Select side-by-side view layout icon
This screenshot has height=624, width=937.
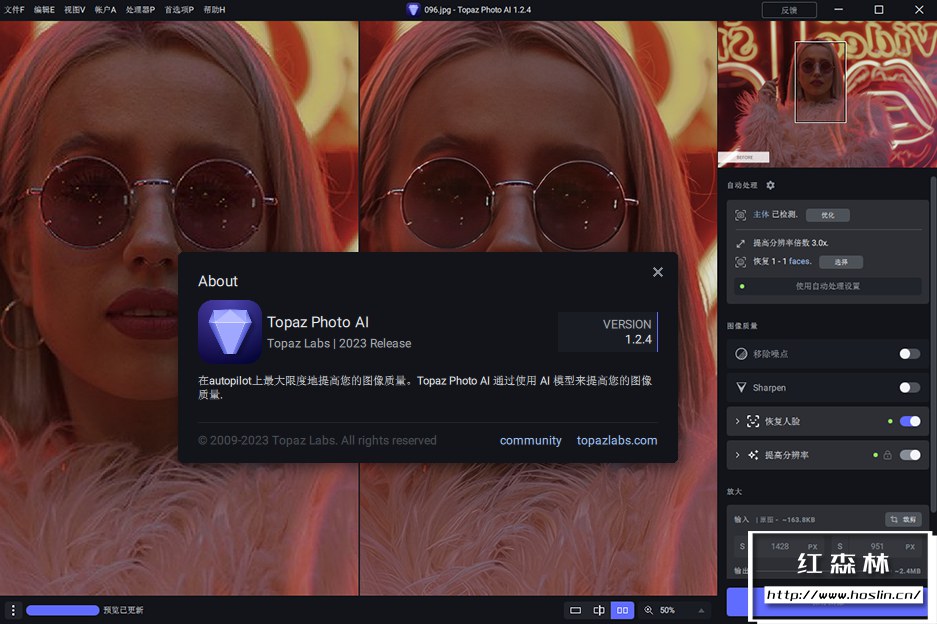point(622,610)
